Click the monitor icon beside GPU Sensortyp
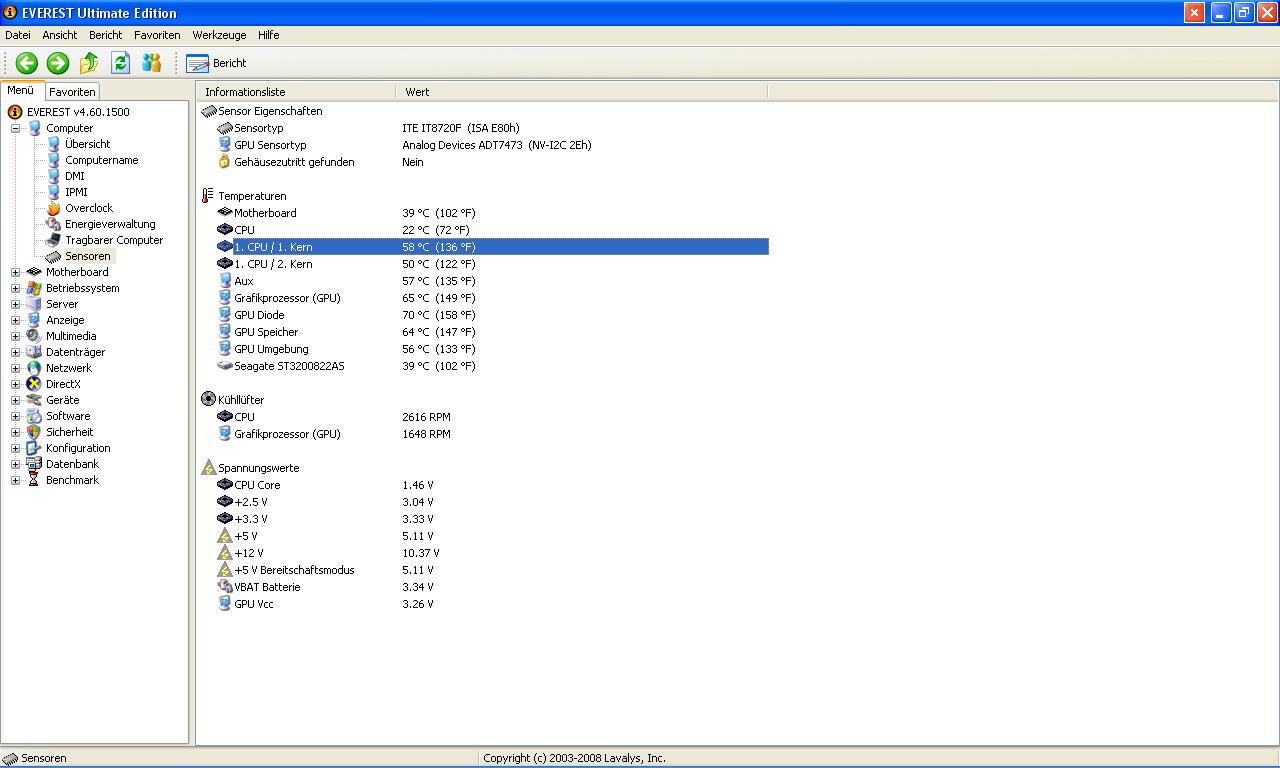Image resolution: width=1280 pixels, height=768 pixels. tap(224, 145)
